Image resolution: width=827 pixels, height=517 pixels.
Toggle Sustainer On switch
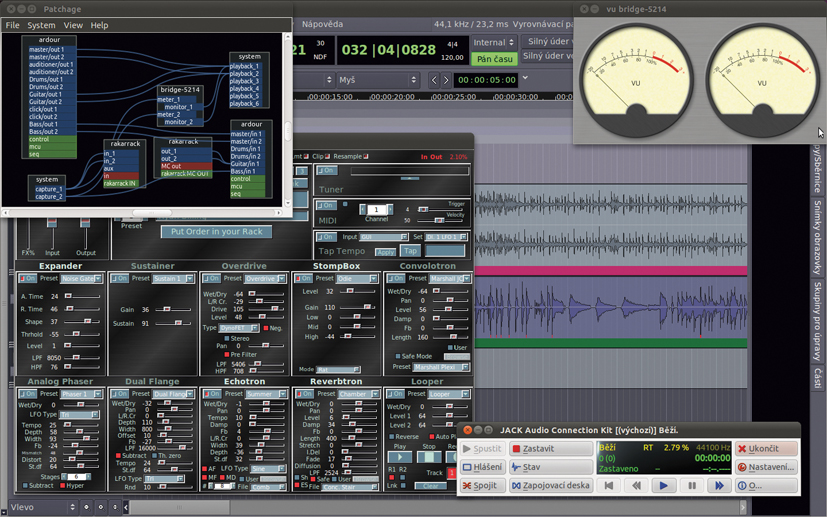pos(119,278)
